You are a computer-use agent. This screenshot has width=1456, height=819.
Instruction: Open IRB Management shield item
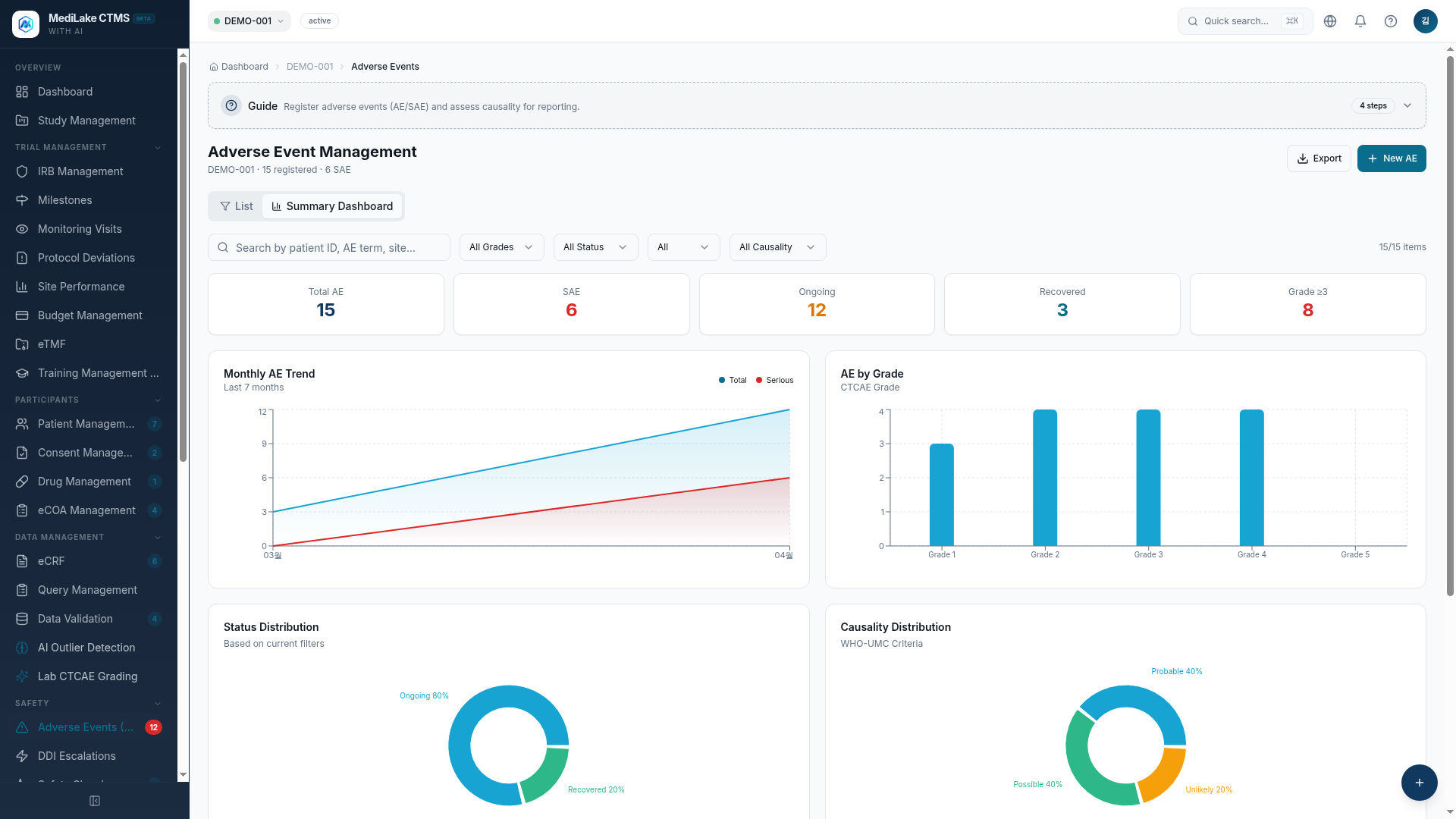89,171
